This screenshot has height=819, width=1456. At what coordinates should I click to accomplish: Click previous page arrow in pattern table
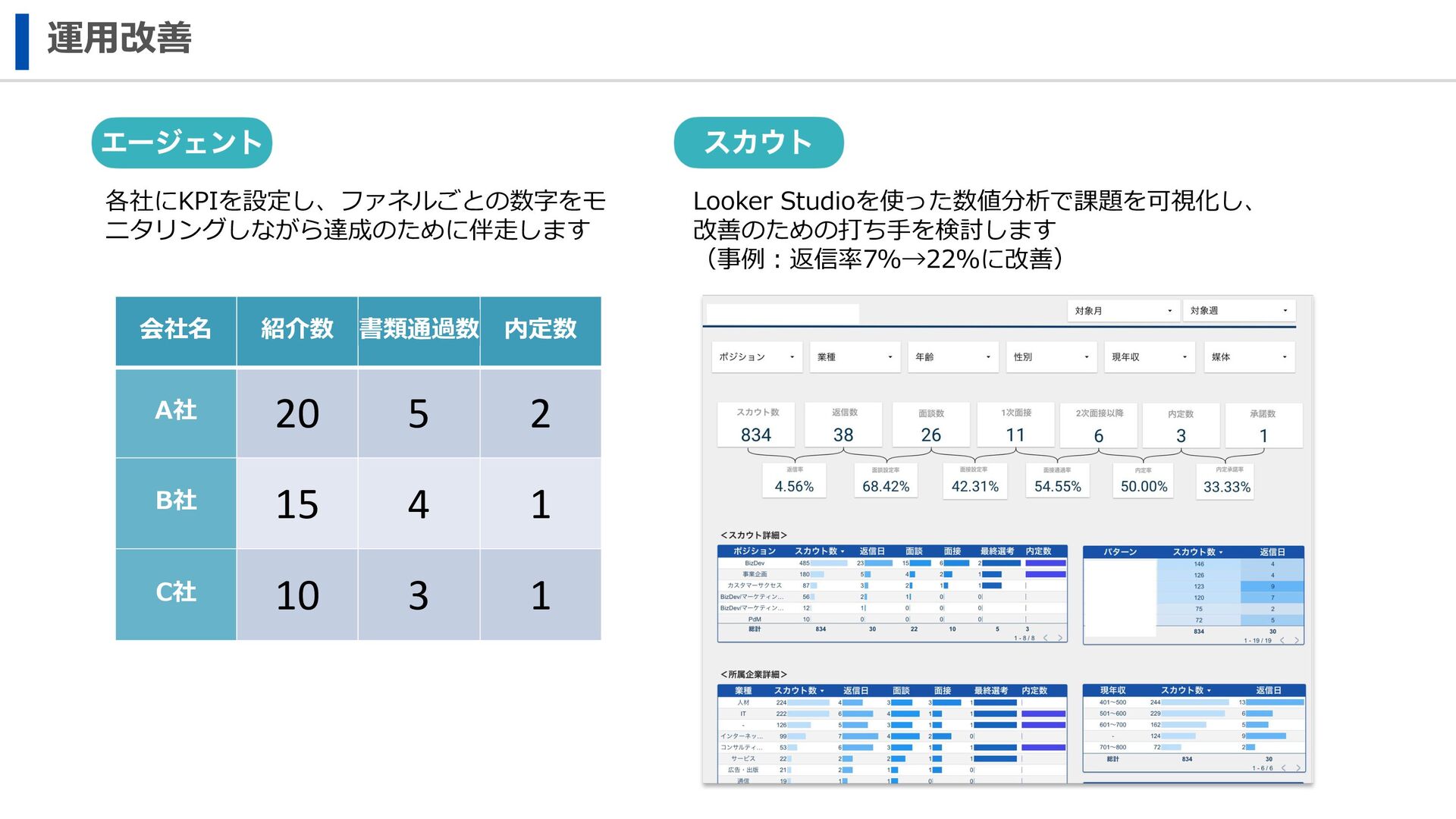coord(1282,641)
